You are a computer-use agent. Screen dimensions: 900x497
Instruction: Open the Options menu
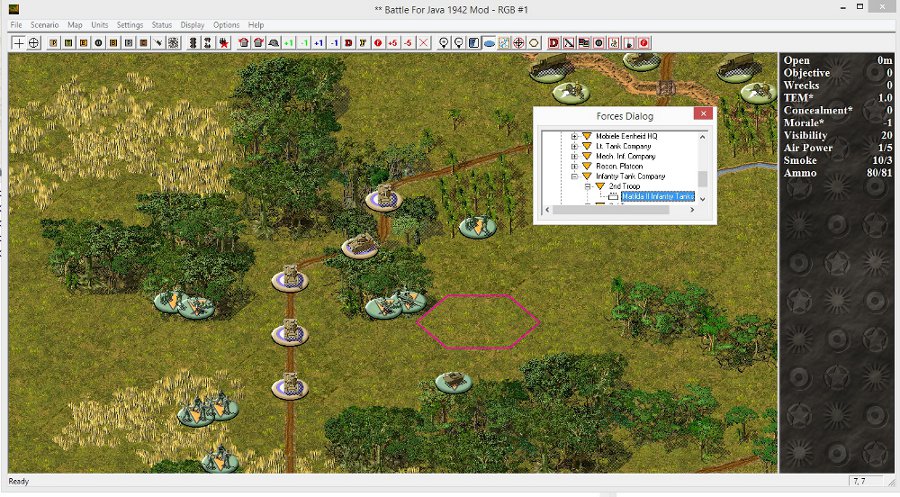226,25
